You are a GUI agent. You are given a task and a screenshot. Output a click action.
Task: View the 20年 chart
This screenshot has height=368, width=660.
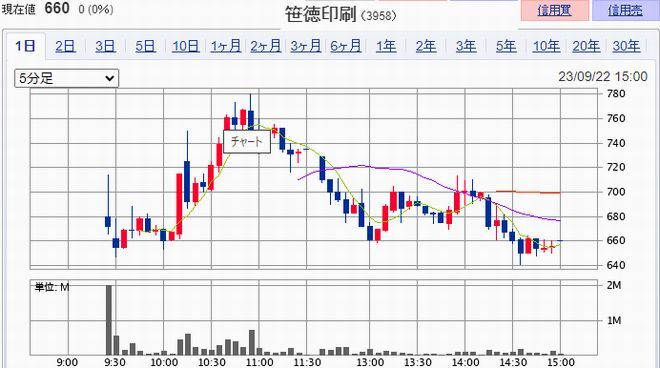tap(586, 46)
